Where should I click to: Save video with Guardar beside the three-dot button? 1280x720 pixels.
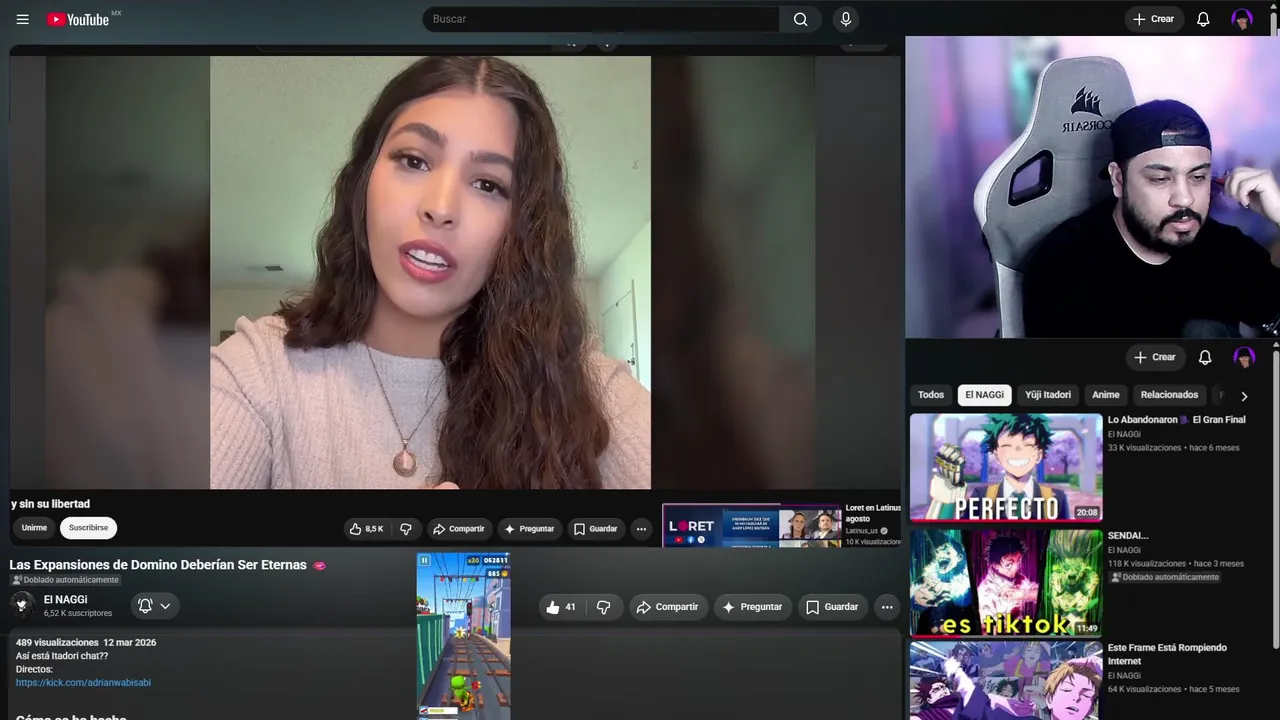click(x=832, y=607)
